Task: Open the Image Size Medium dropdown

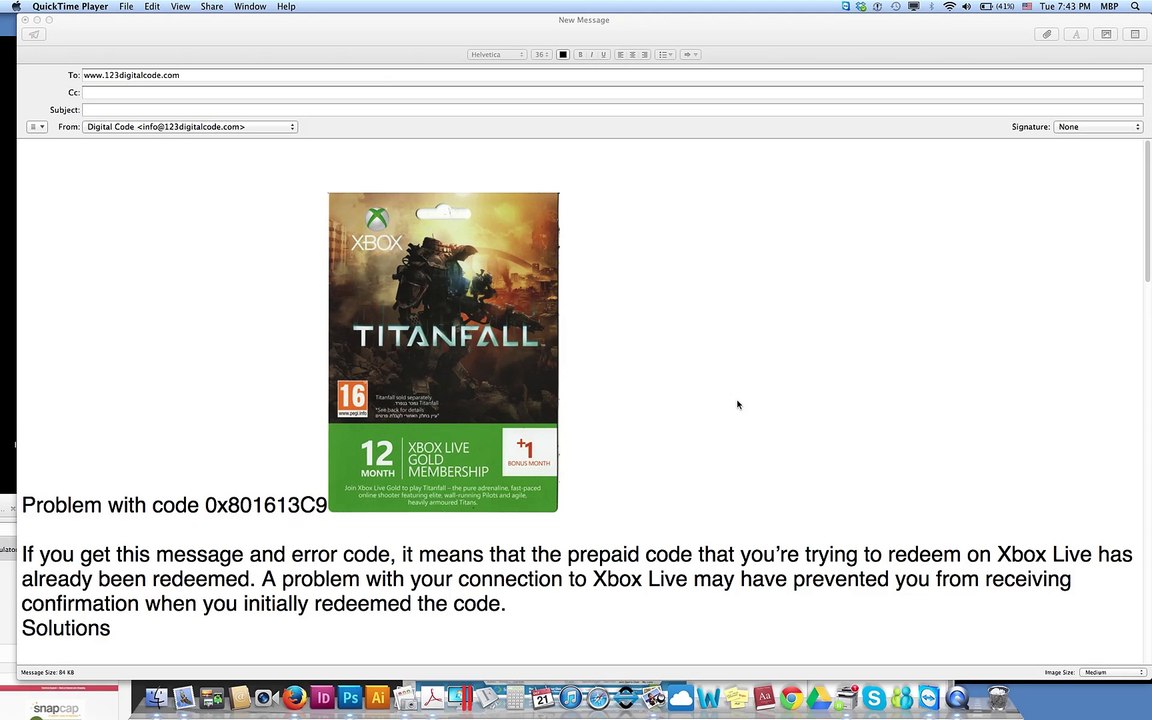Action: coord(1112,672)
